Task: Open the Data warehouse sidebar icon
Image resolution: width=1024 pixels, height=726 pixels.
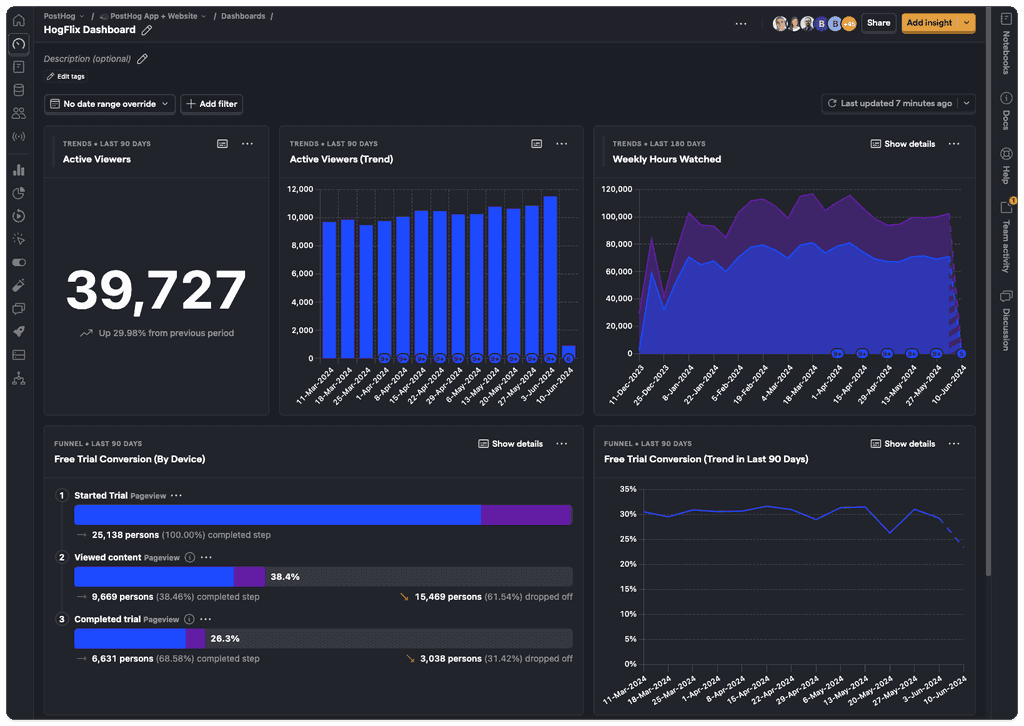Action: point(17,89)
